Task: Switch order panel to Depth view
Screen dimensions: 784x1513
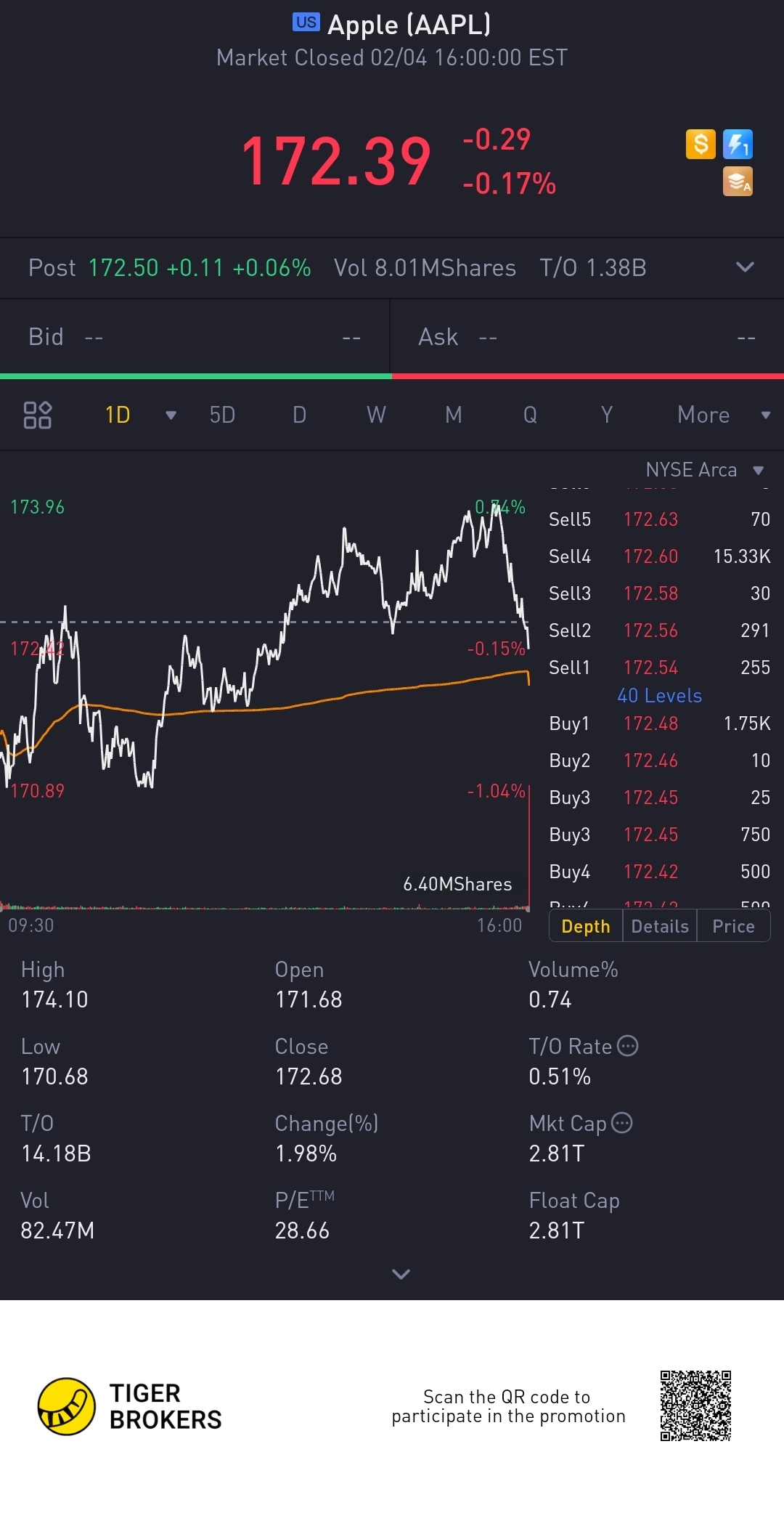Action: coord(586,926)
